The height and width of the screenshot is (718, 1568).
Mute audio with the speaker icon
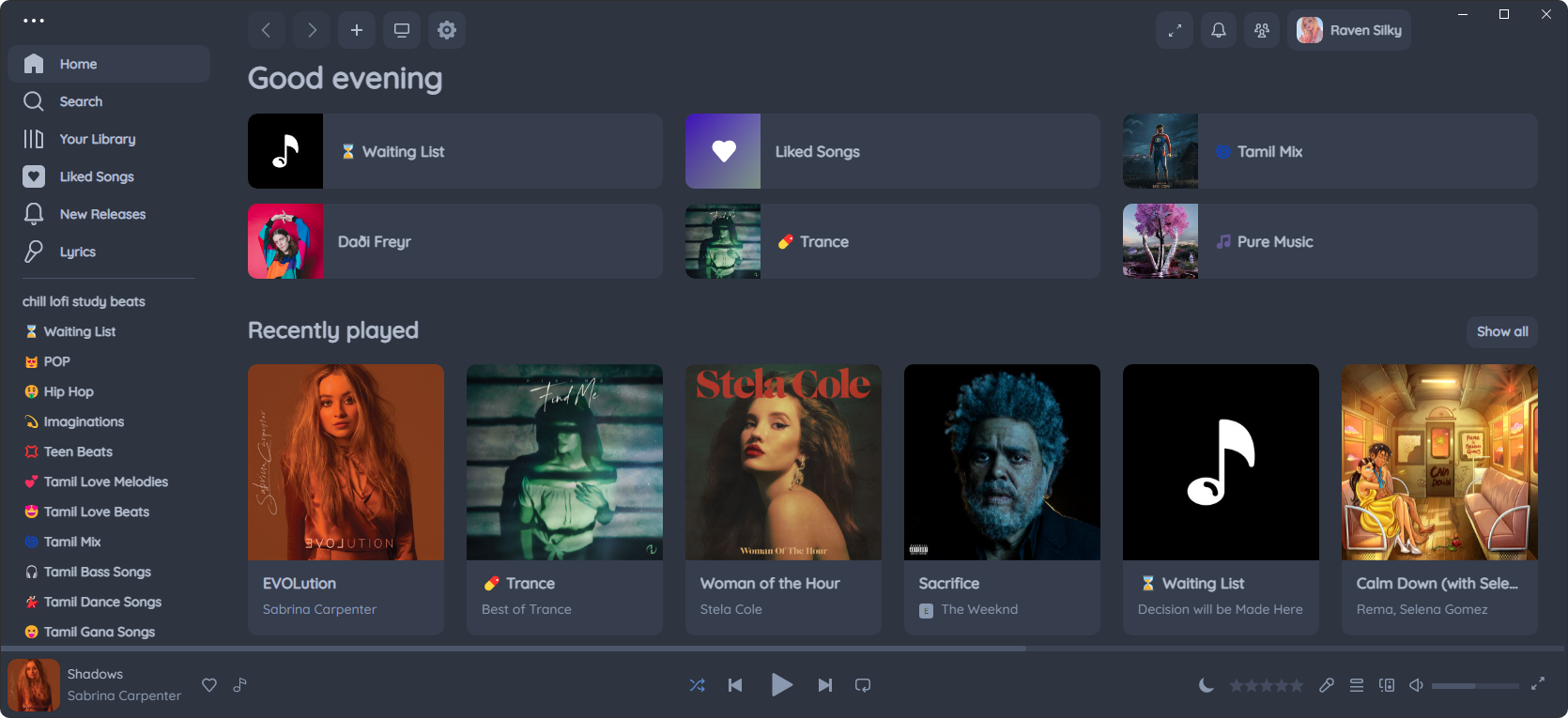(x=1416, y=685)
